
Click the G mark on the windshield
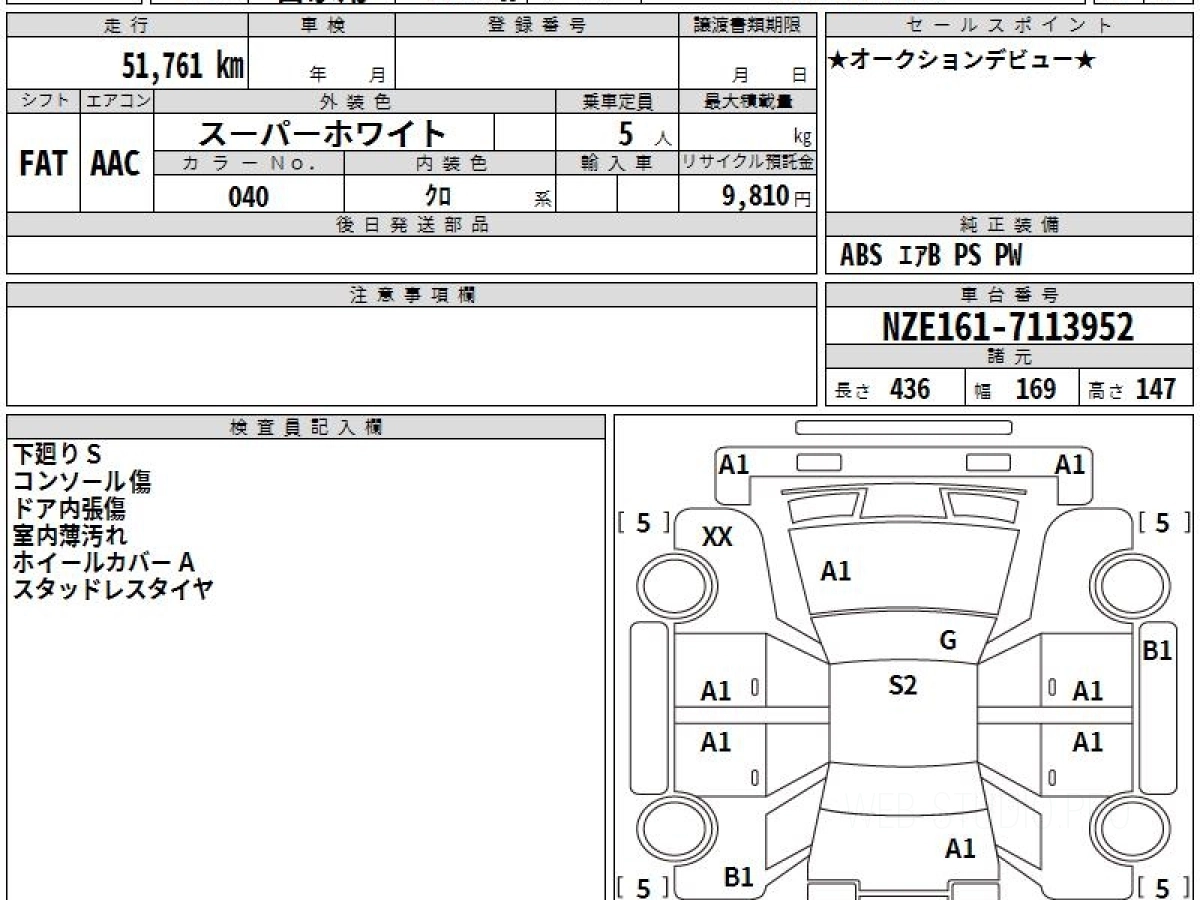click(x=948, y=641)
